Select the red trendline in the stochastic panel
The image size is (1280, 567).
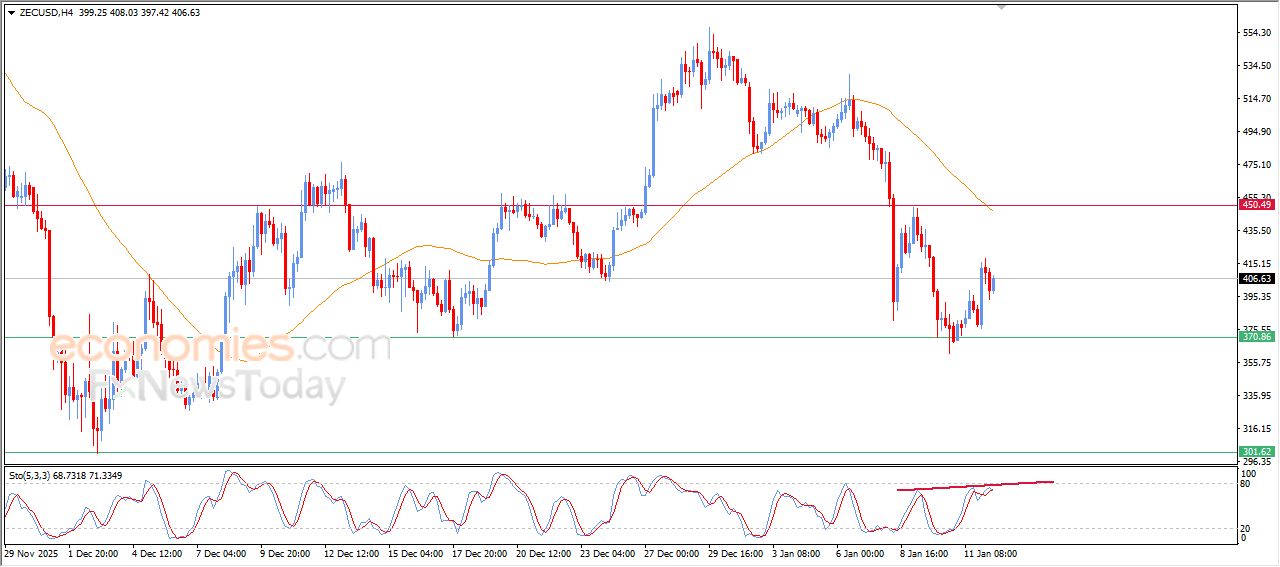[976, 486]
